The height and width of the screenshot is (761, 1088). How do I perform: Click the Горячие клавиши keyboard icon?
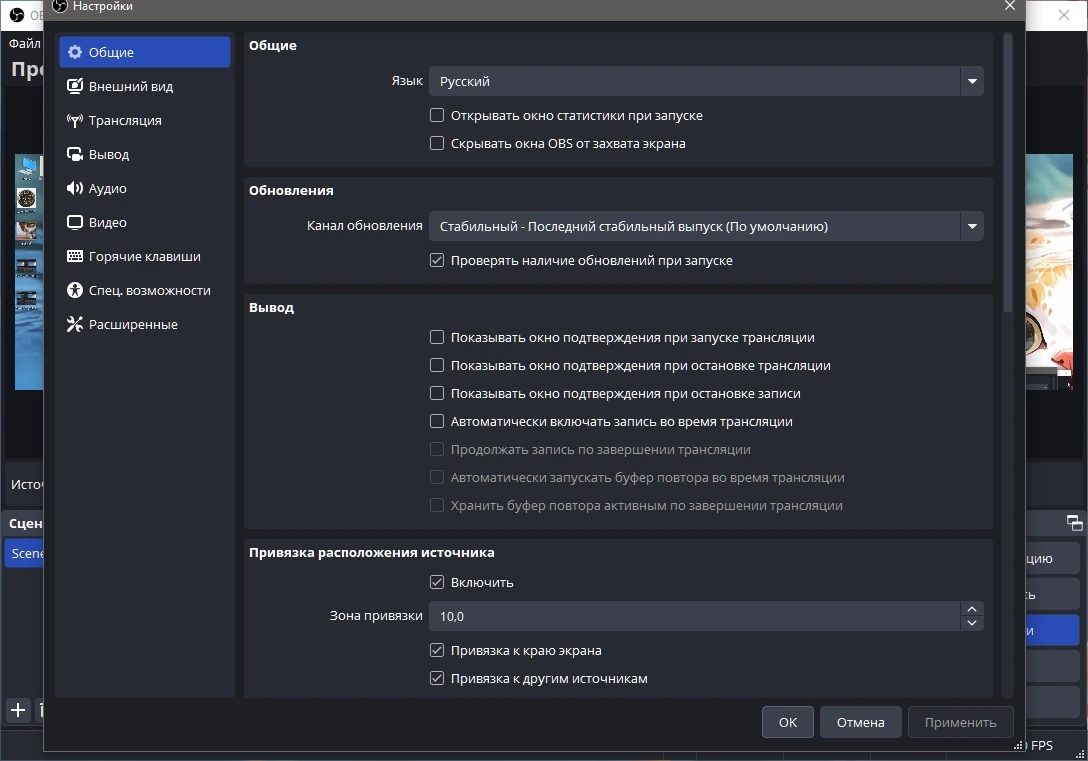(x=74, y=256)
